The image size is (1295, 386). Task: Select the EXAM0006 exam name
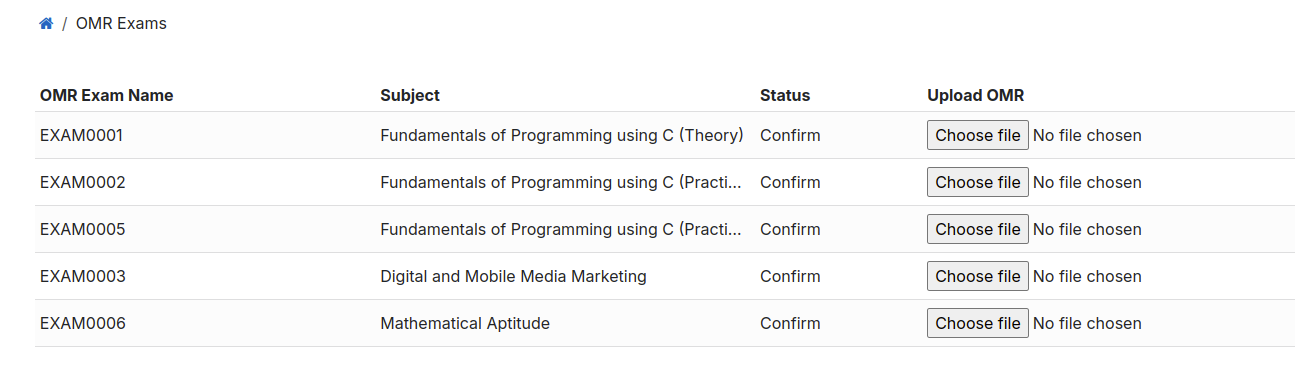83,323
